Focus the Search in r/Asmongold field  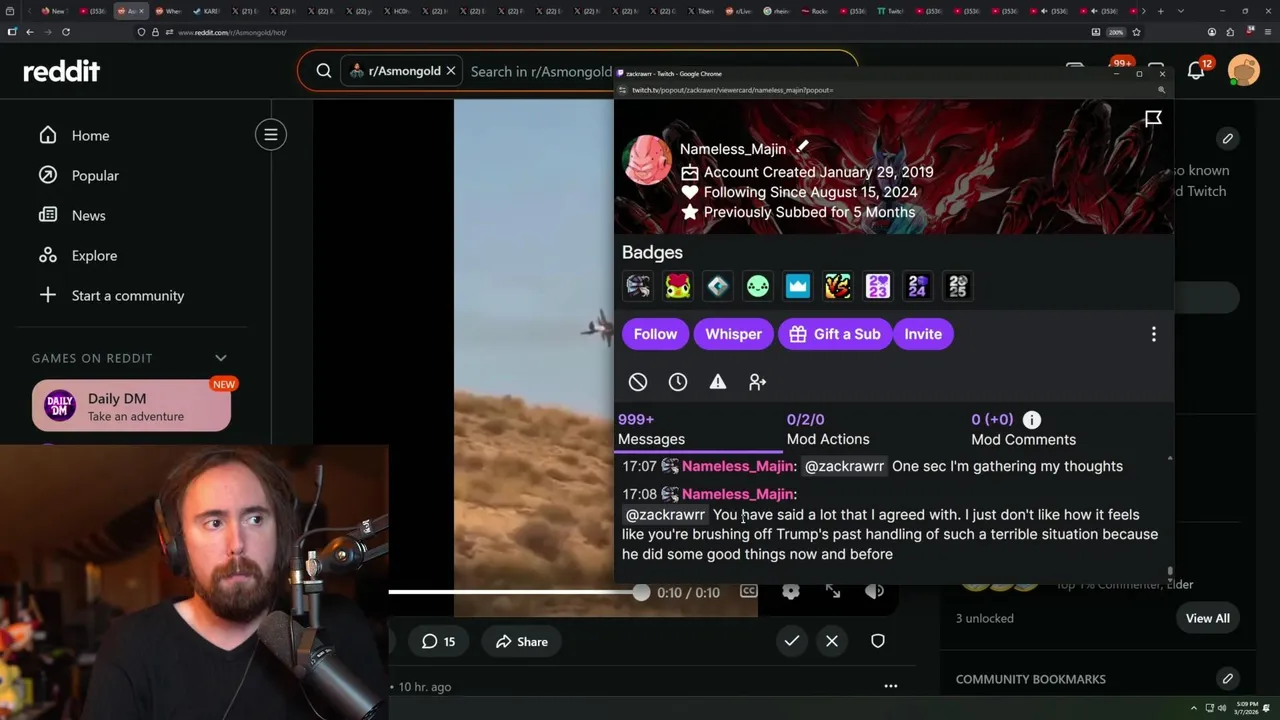(x=541, y=71)
